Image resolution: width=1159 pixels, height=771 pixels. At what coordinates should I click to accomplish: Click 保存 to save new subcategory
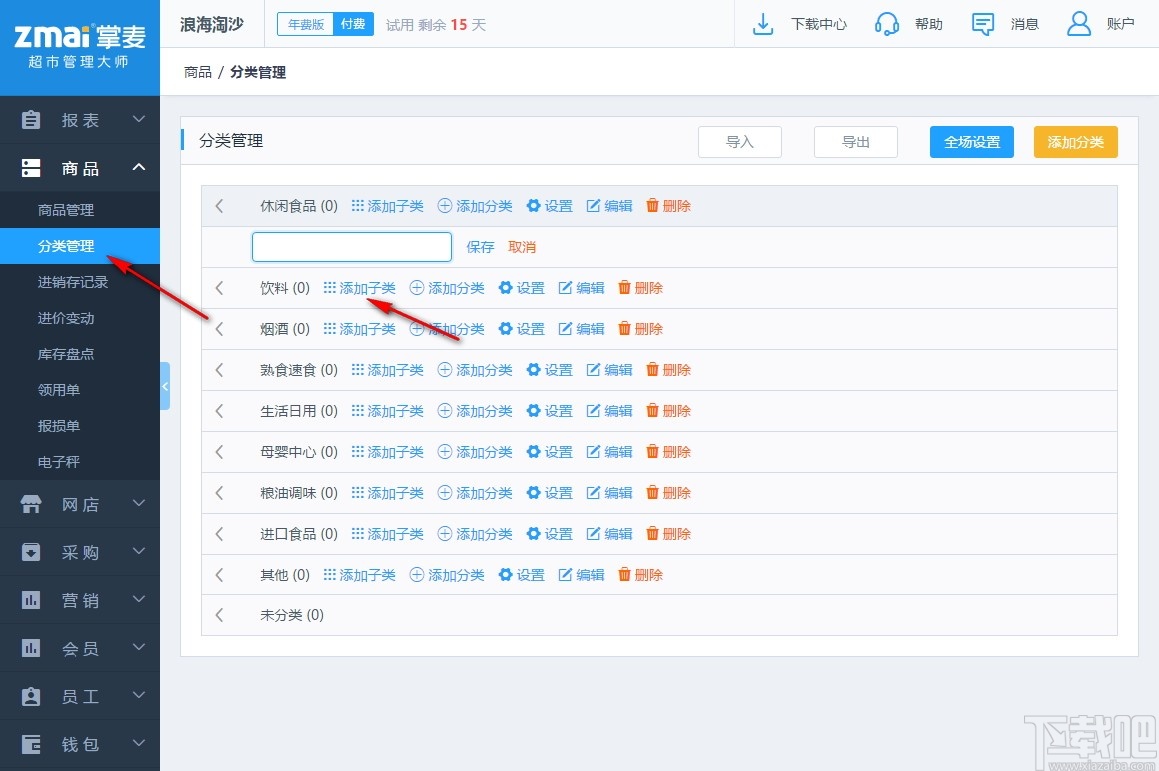[480, 247]
